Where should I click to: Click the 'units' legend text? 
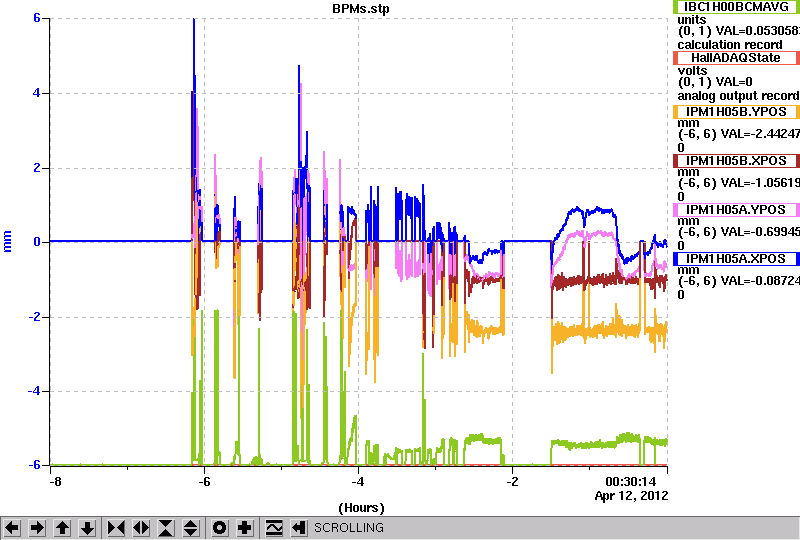pos(692,20)
